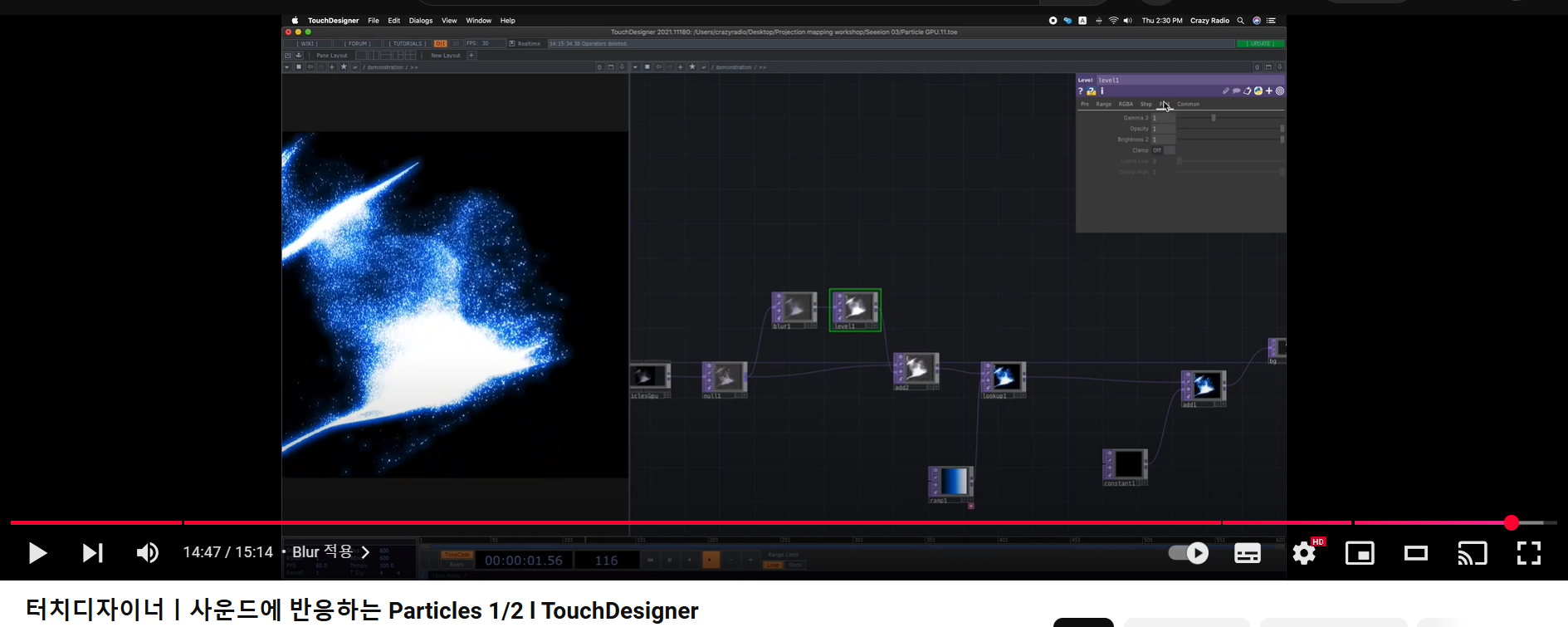
Task: Click the TUTORIALS button
Action: (408, 44)
